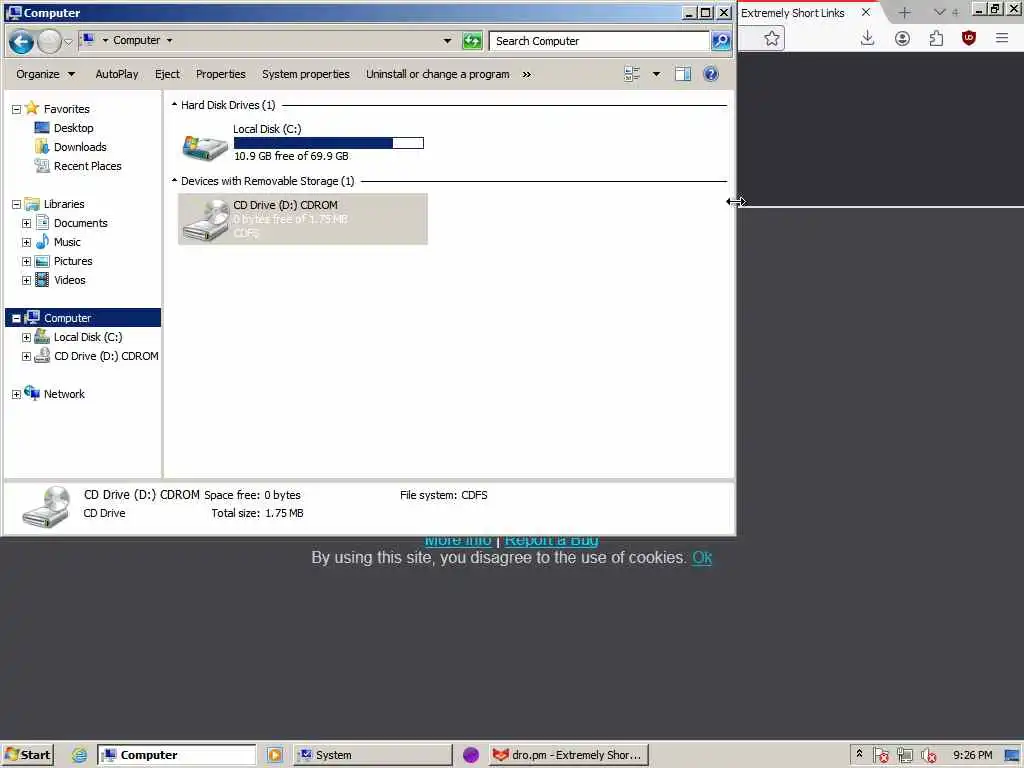The height and width of the screenshot is (768, 1024).
Task: Open System properties from the toolbar
Action: [306, 74]
